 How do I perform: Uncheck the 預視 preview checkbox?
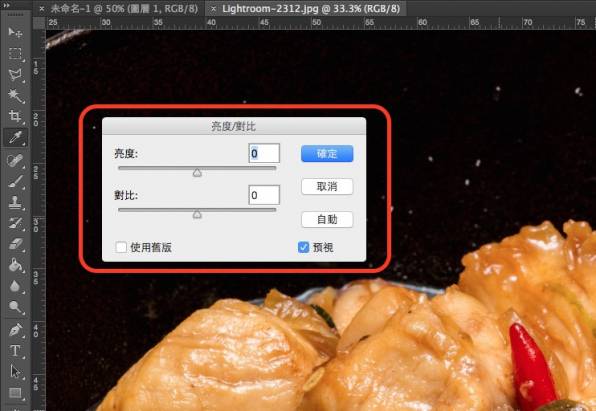tap(303, 248)
